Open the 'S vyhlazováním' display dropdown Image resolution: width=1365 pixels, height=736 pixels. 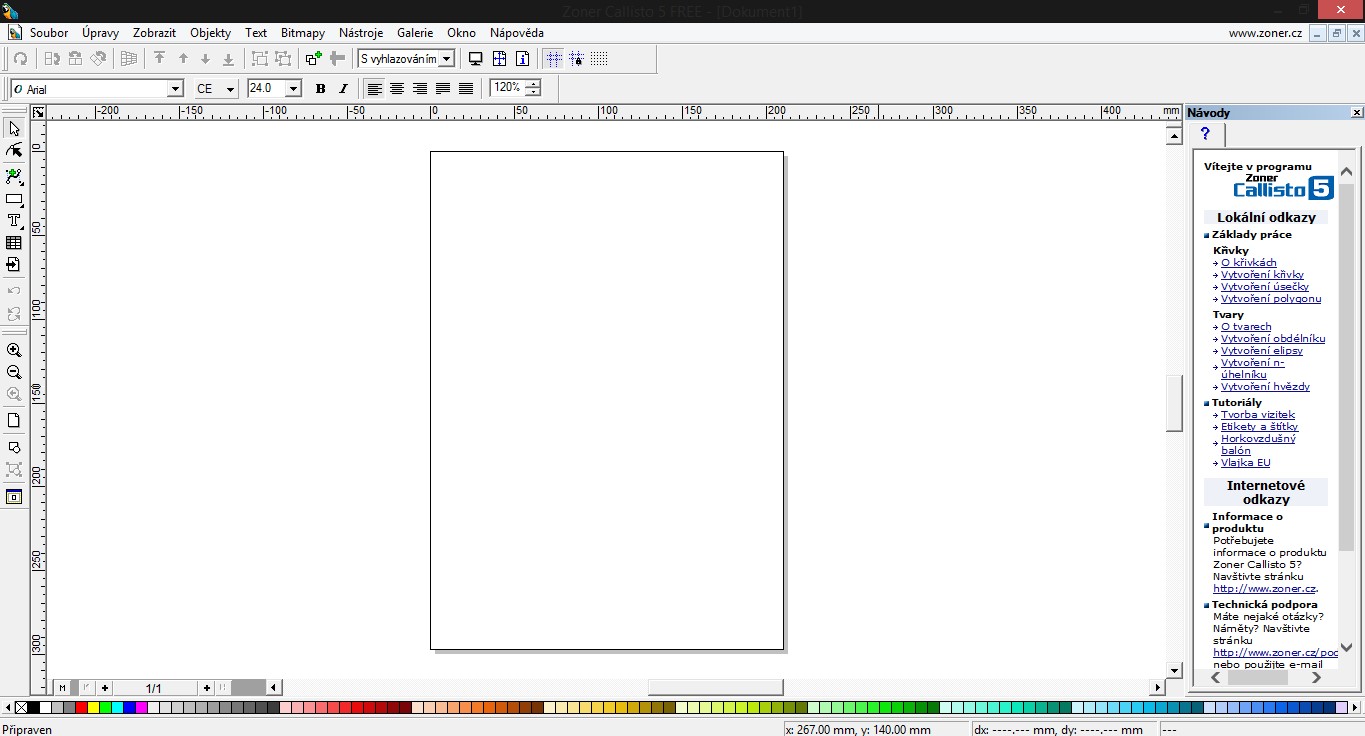(x=446, y=59)
